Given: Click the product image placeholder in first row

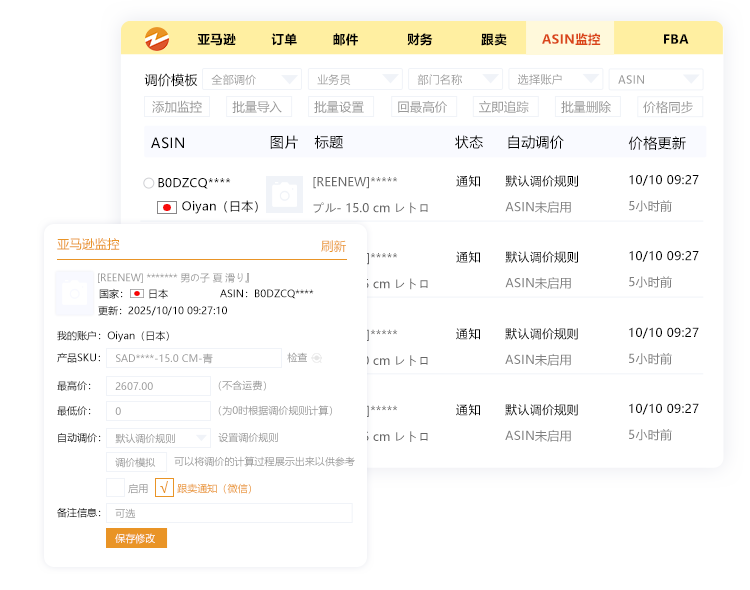Looking at the screenshot, I should 284,194.
